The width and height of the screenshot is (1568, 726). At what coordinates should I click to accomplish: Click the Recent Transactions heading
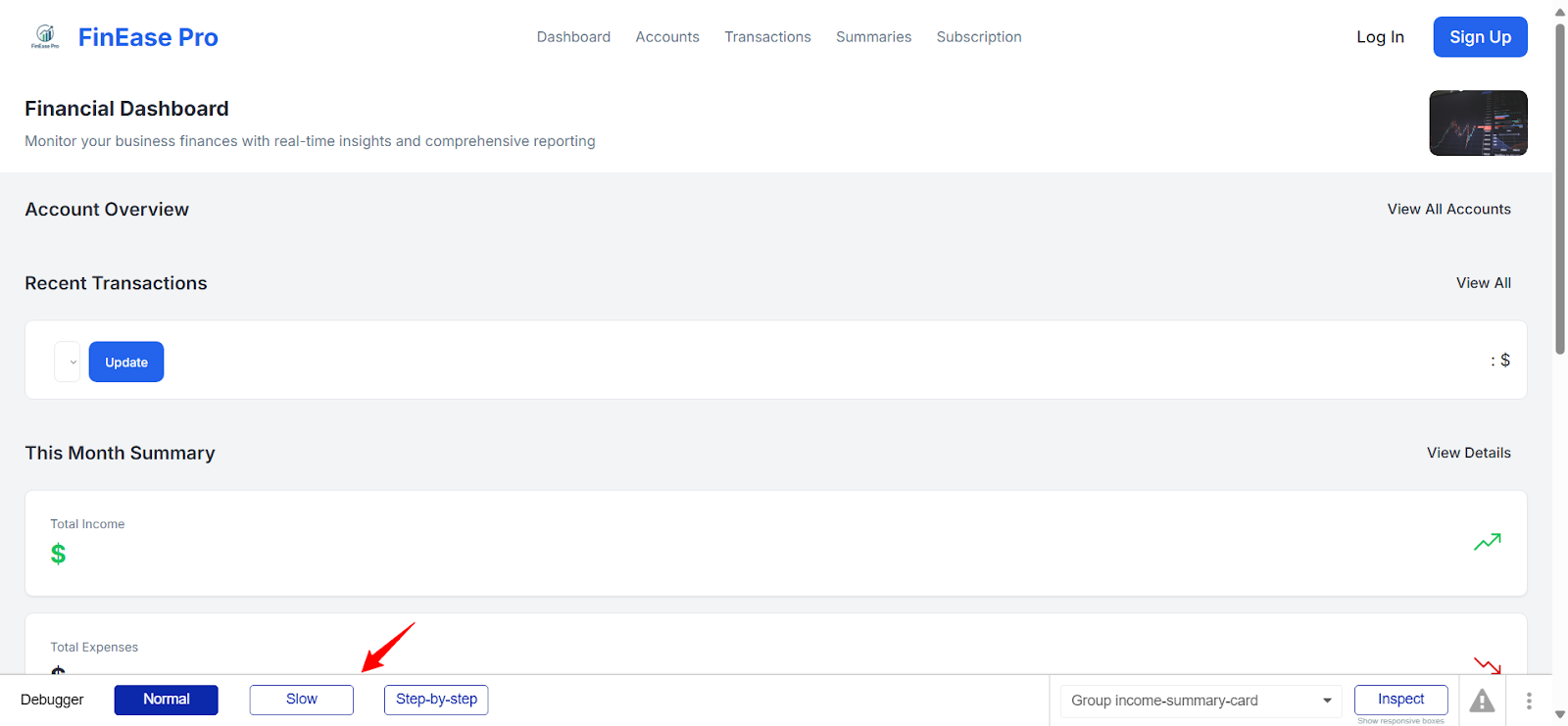pos(116,283)
